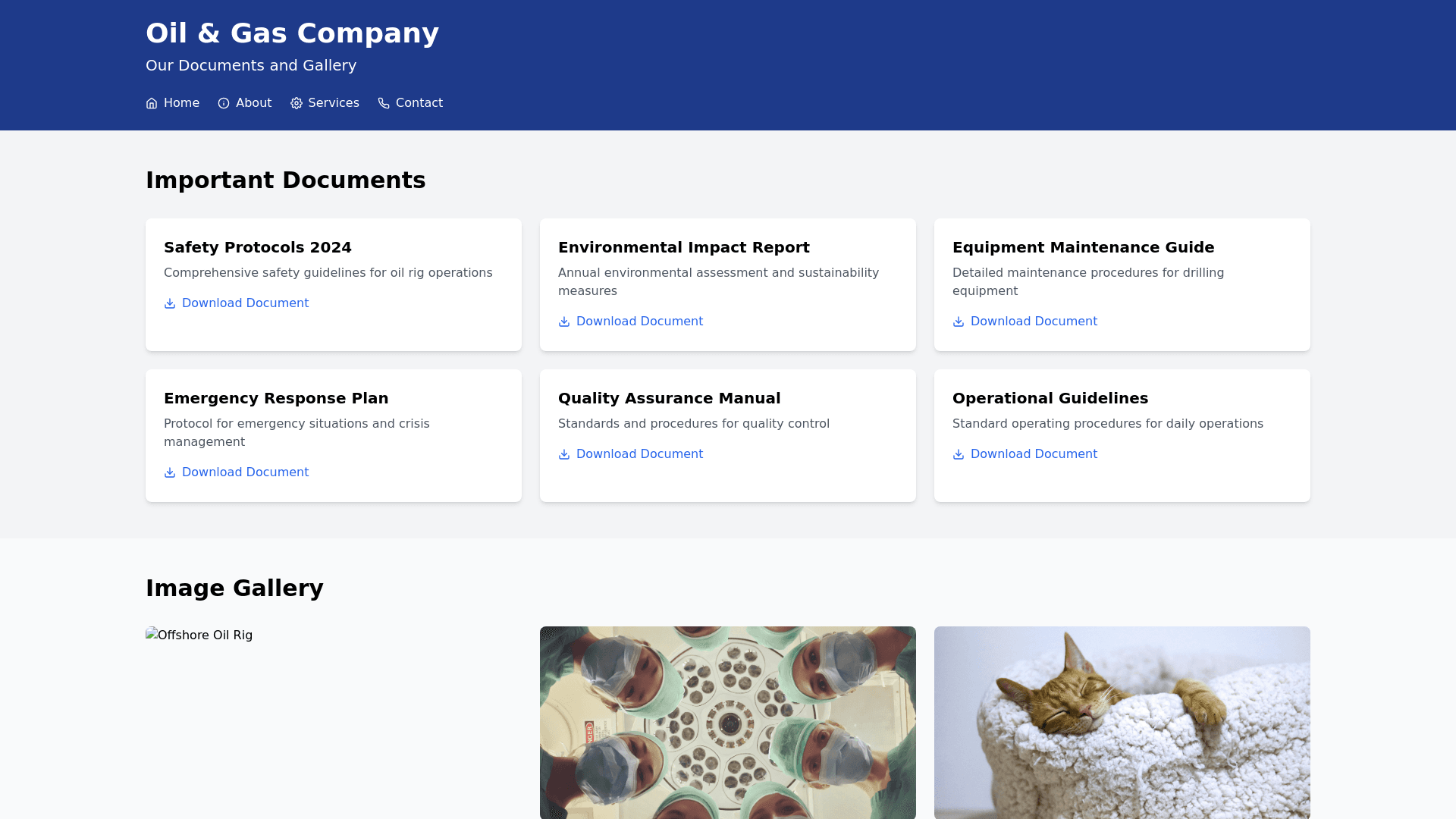Screen dimensions: 1456x819
Task: Click the download icon on Equipment Maintenance Guide card
Action: coord(958,322)
